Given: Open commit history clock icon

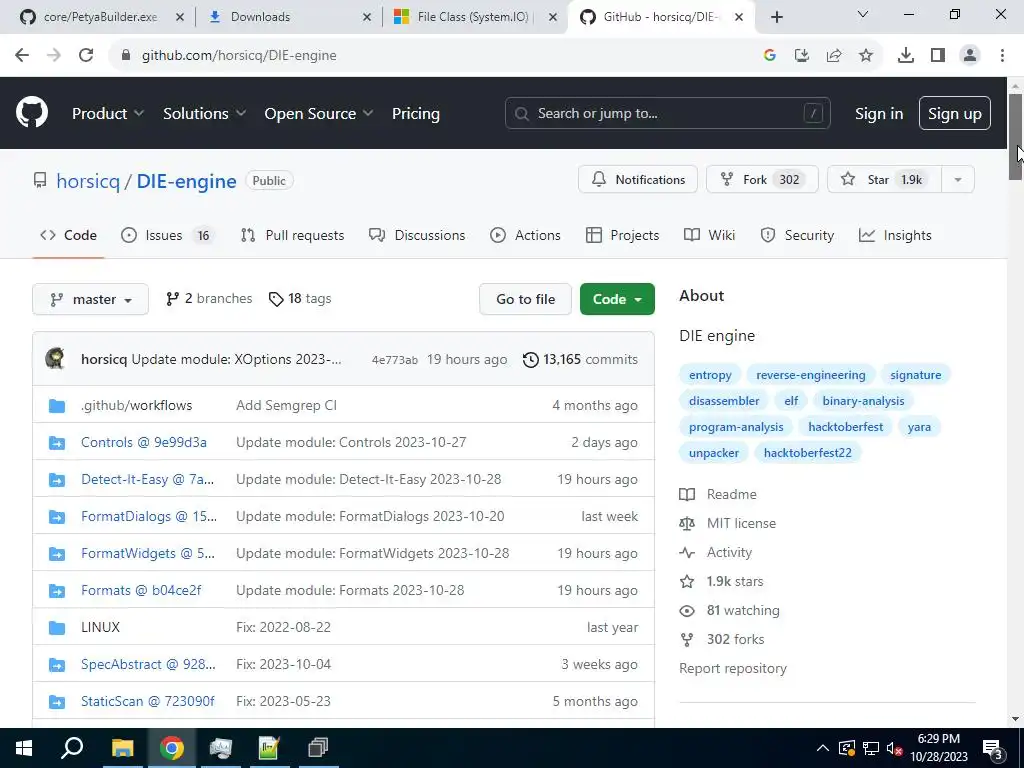Looking at the screenshot, I should pos(530,360).
